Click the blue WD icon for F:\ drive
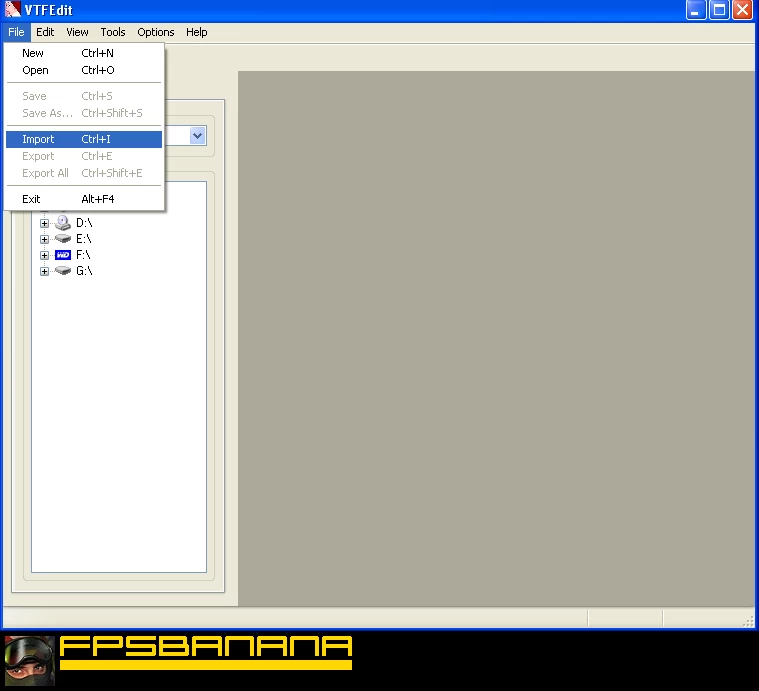 pyautogui.click(x=63, y=255)
